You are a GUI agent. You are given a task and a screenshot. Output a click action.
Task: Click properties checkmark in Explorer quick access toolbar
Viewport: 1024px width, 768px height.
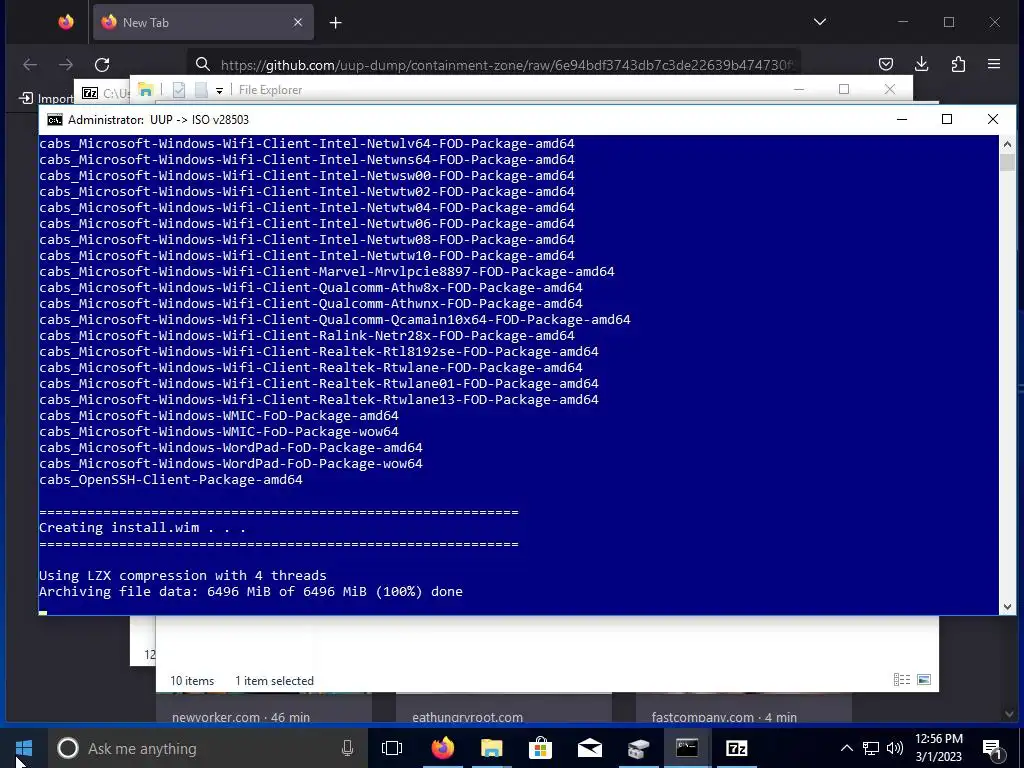[179, 89]
